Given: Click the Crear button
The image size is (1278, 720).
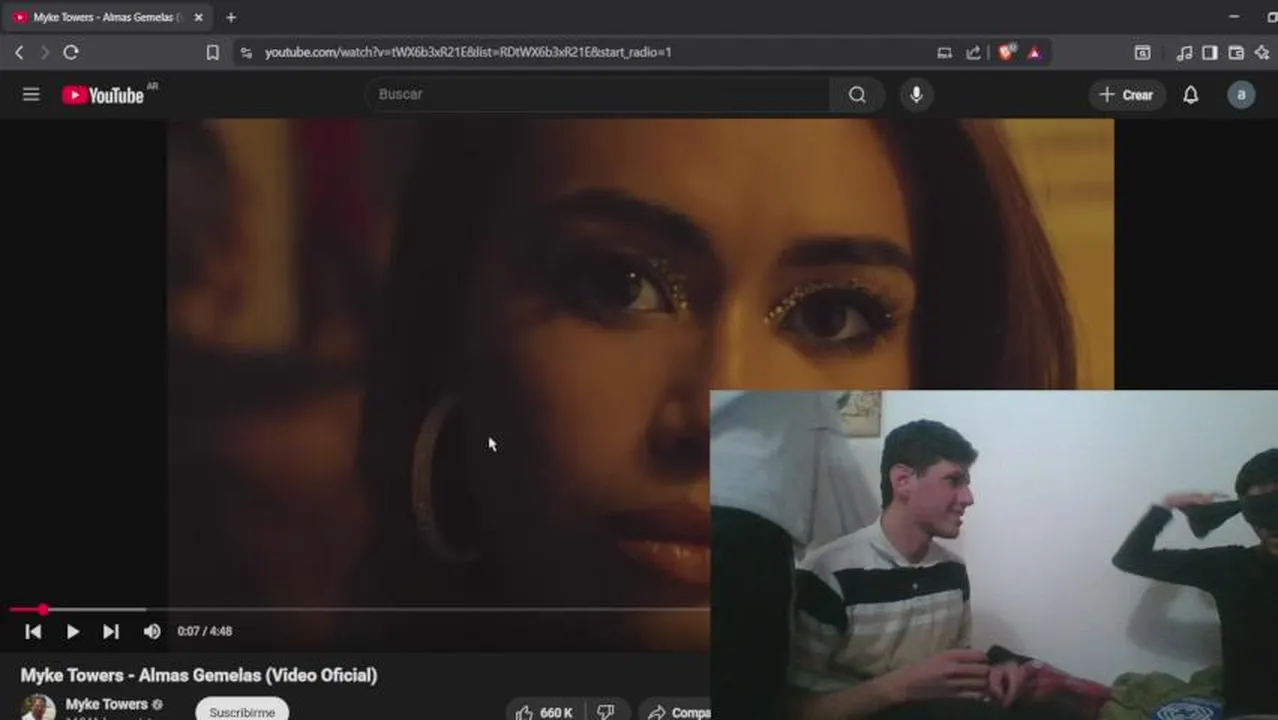Looking at the screenshot, I should tap(1127, 95).
